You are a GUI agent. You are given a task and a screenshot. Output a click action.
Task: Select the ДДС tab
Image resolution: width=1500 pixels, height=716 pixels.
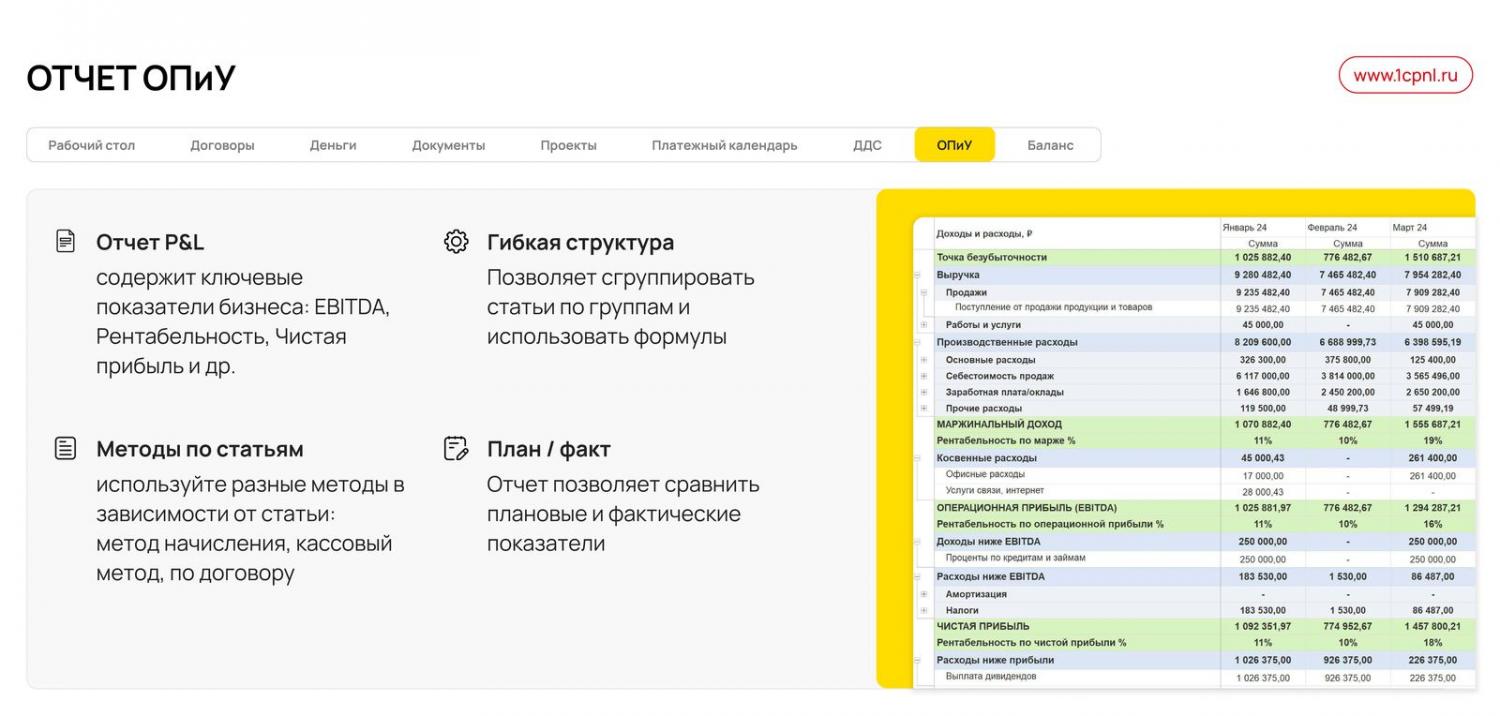[x=867, y=145]
